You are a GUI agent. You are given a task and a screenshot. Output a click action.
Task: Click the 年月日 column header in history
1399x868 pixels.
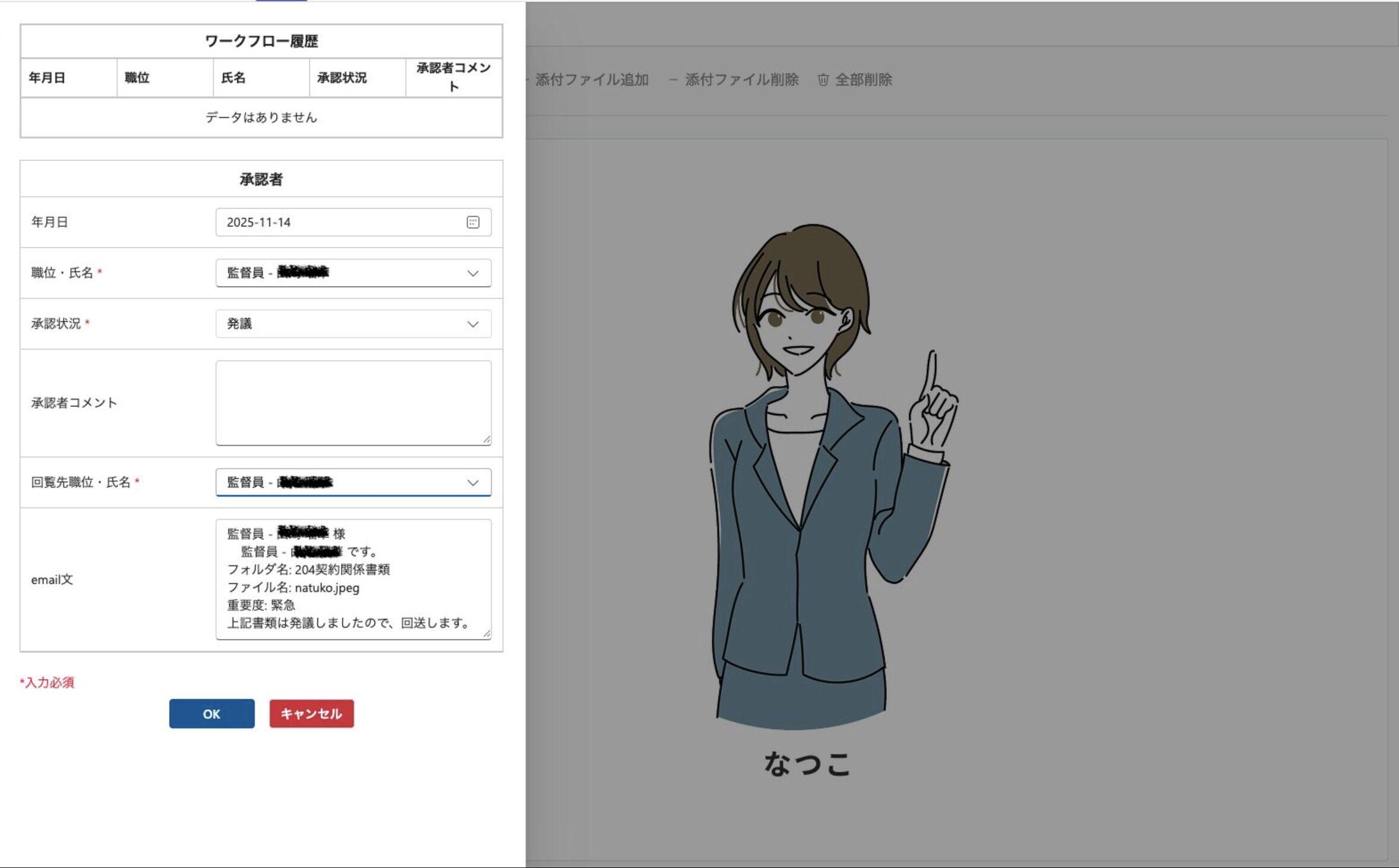pos(47,78)
